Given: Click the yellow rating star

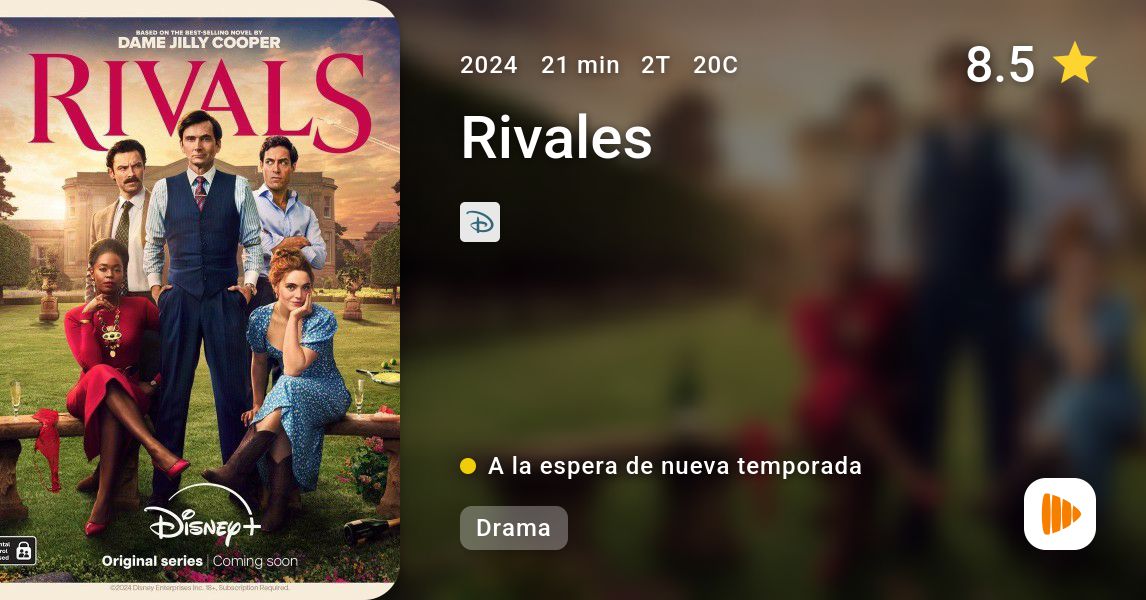Looking at the screenshot, I should (1075, 63).
